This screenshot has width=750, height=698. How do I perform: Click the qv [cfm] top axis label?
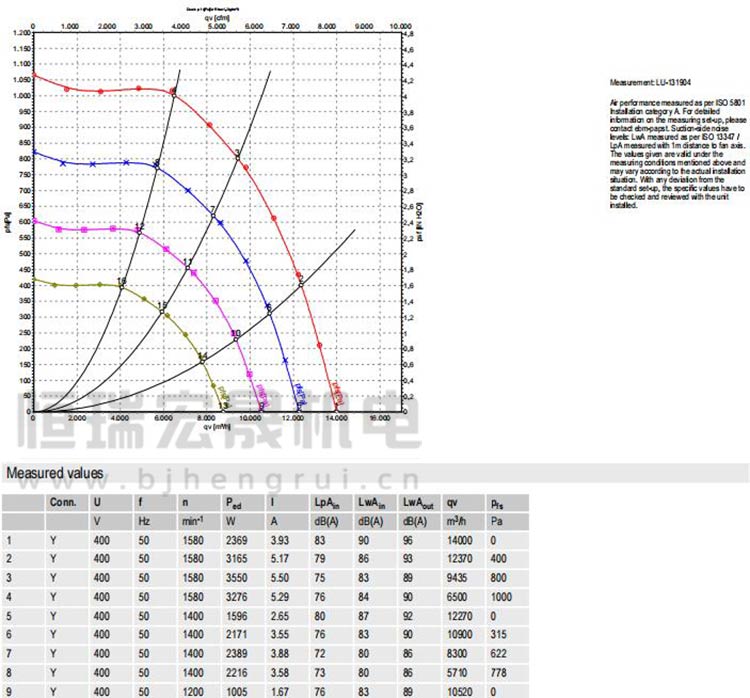(216, 15)
